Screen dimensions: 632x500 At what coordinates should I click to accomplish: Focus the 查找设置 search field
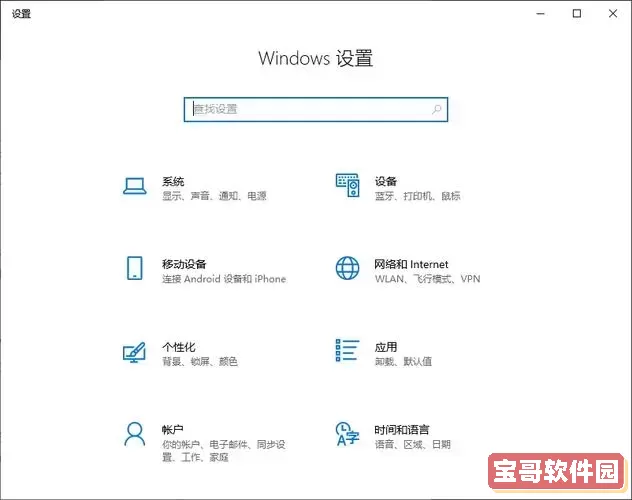[316, 109]
